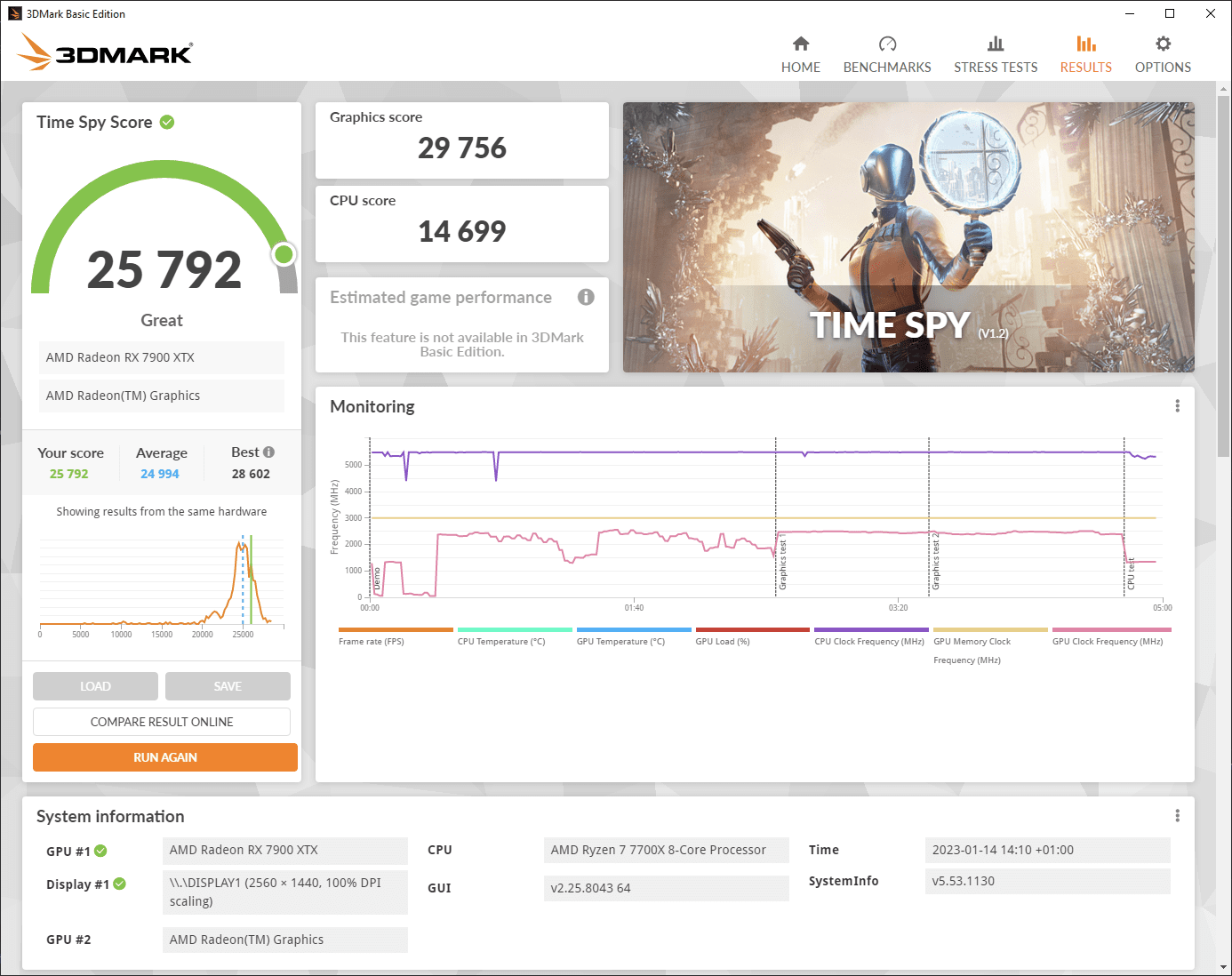Open the Benchmarks gauge icon

(x=887, y=44)
